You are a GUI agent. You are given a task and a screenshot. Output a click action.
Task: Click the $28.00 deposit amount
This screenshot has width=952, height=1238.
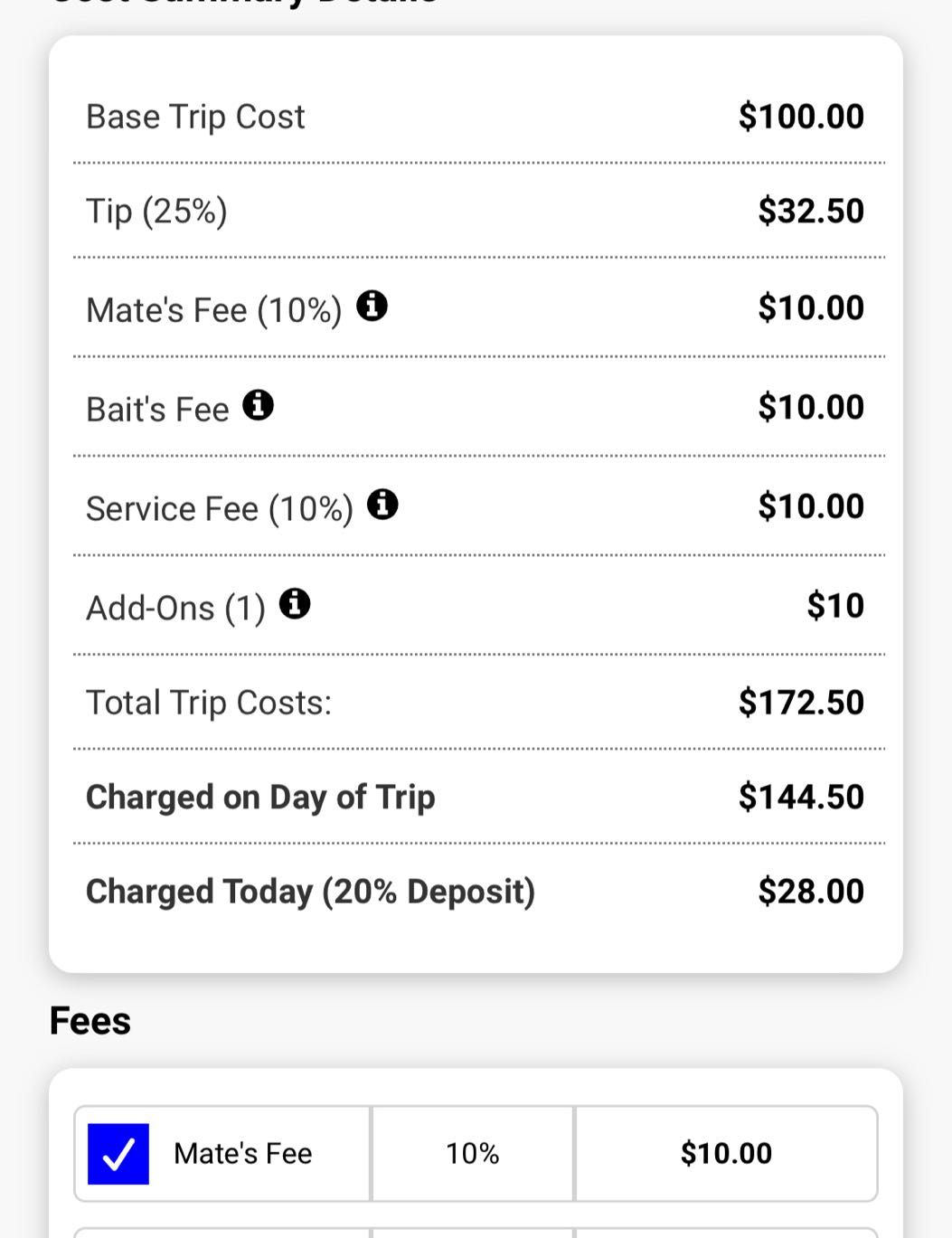(811, 892)
